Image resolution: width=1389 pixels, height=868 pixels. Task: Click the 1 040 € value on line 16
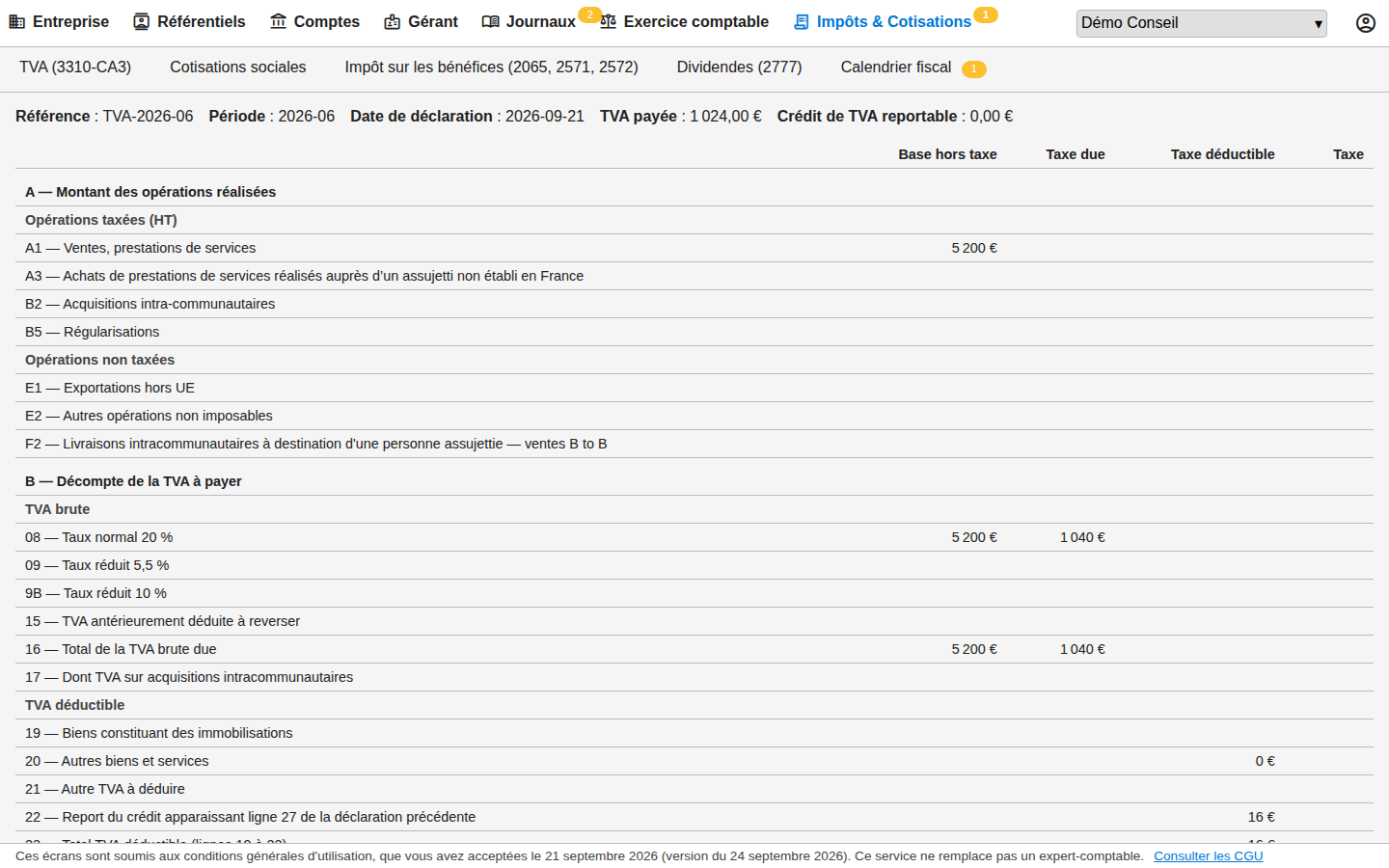pyautogui.click(x=1082, y=649)
